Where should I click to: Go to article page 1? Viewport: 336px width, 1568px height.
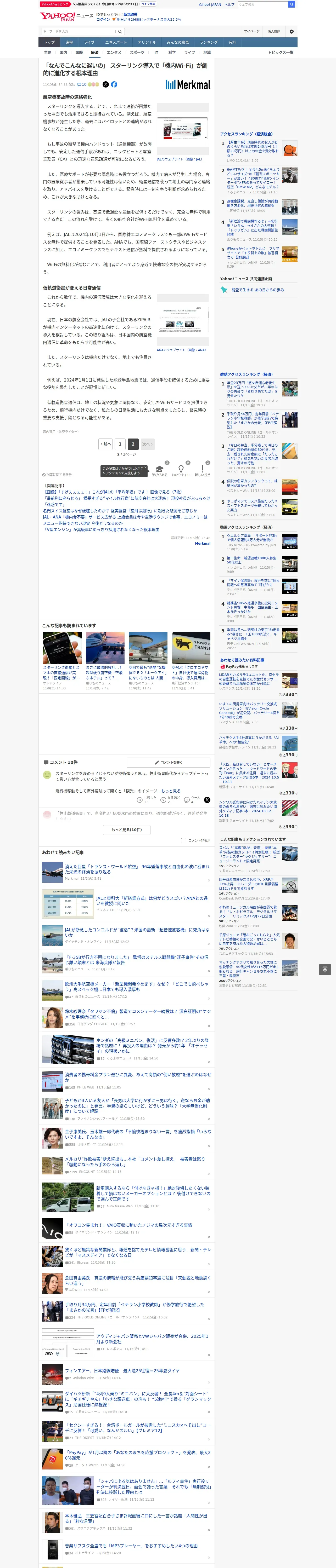point(120,444)
